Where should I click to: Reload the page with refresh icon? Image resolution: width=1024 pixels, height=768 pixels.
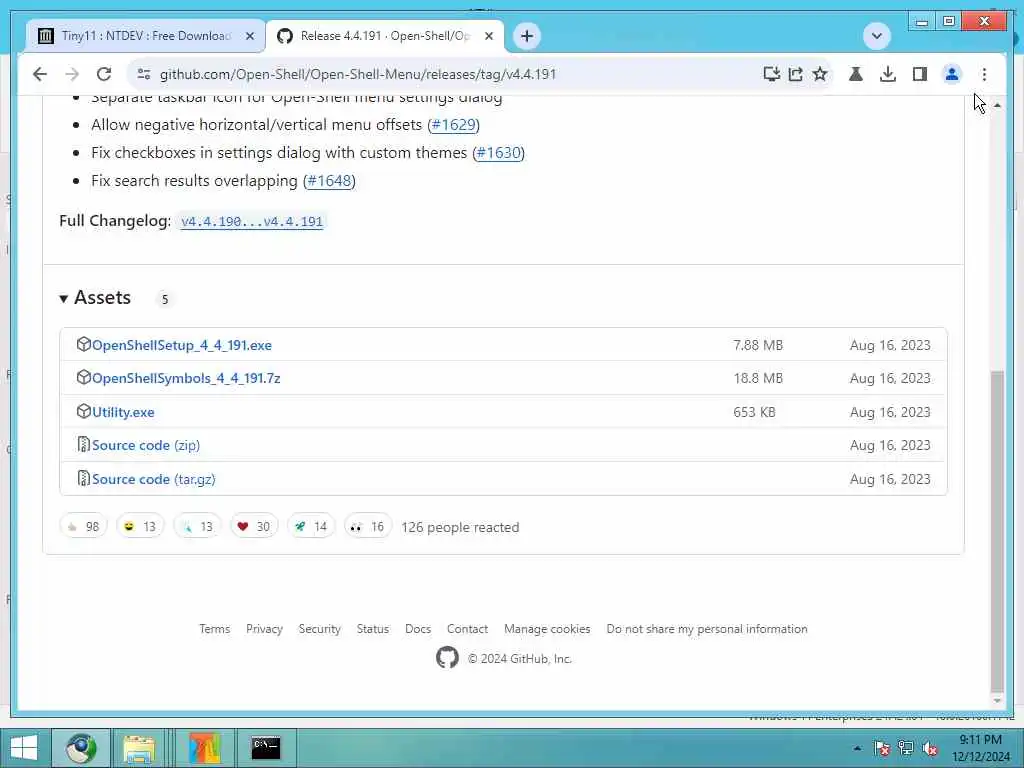tap(104, 74)
